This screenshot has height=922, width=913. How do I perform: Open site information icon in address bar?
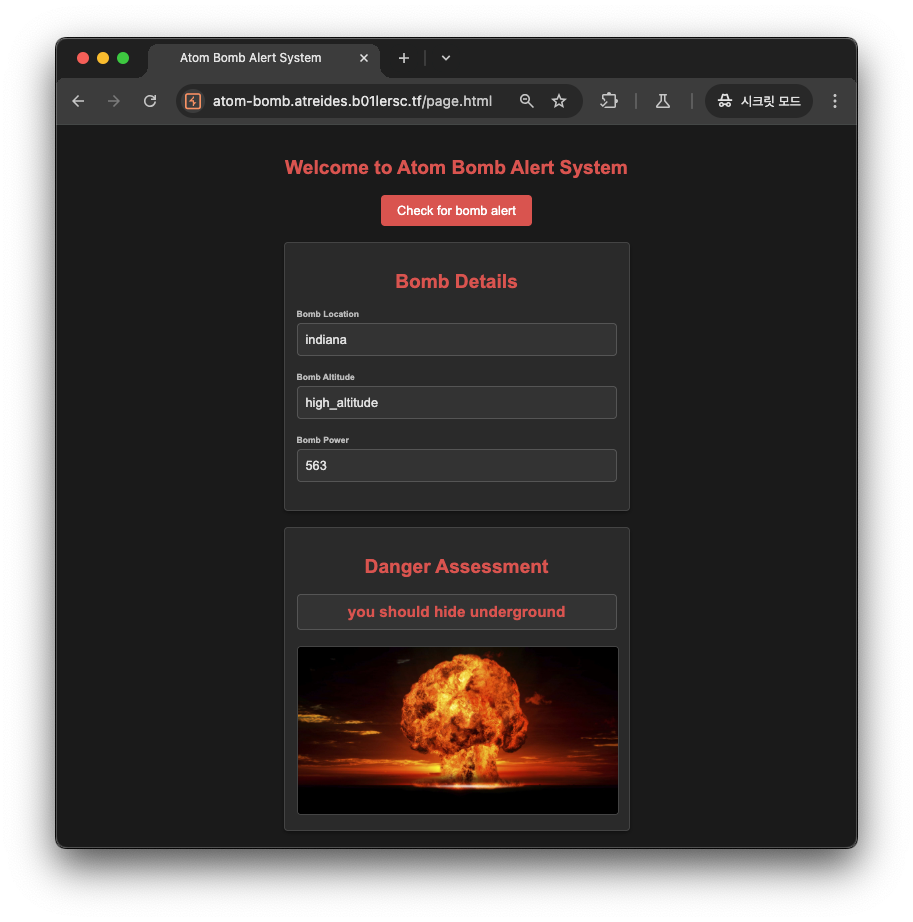pos(193,101)
